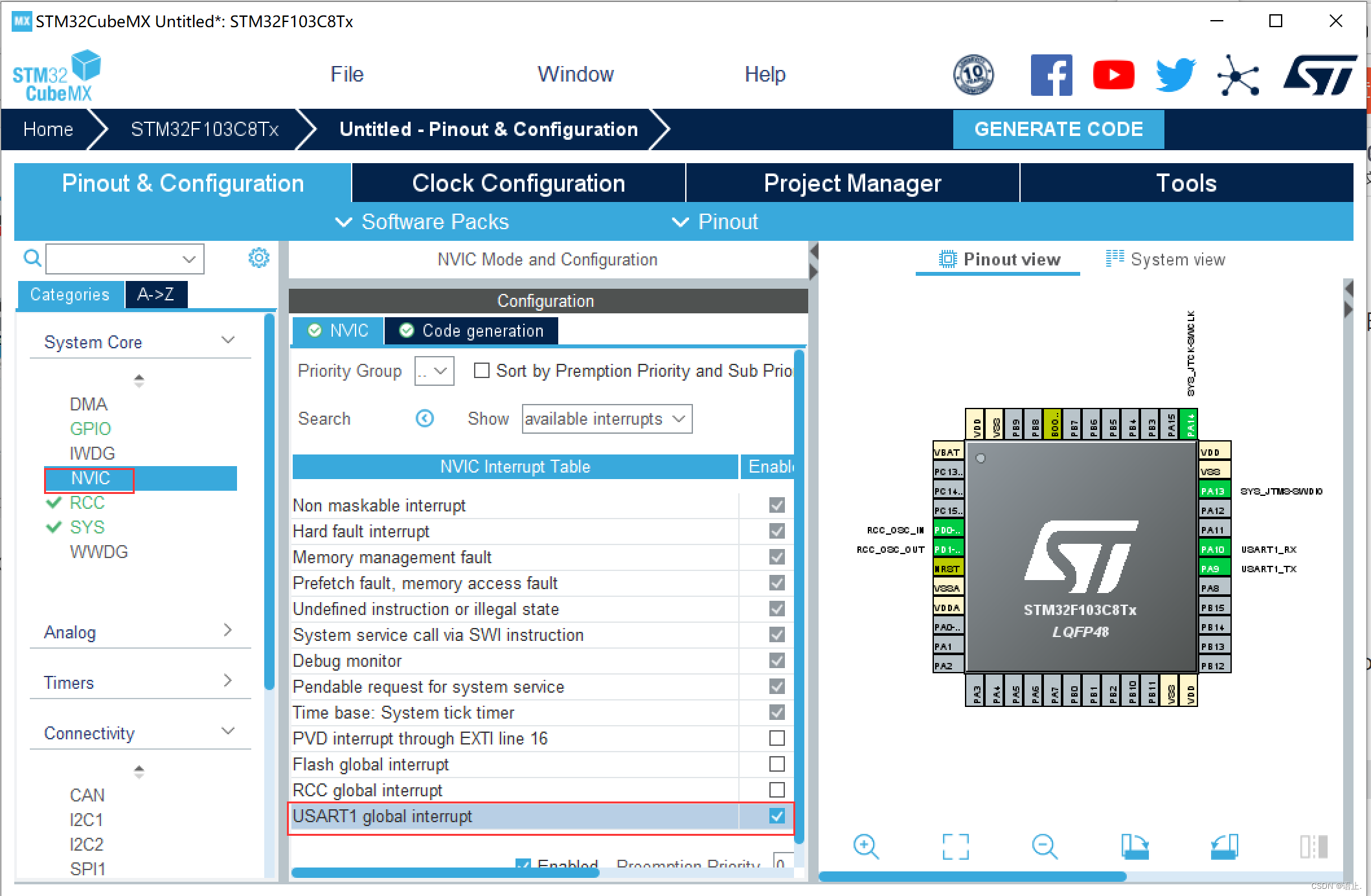1371x896 pixels.
Task: Enable PVD interrupt through EXTI line 16
Action: (776, 738)
